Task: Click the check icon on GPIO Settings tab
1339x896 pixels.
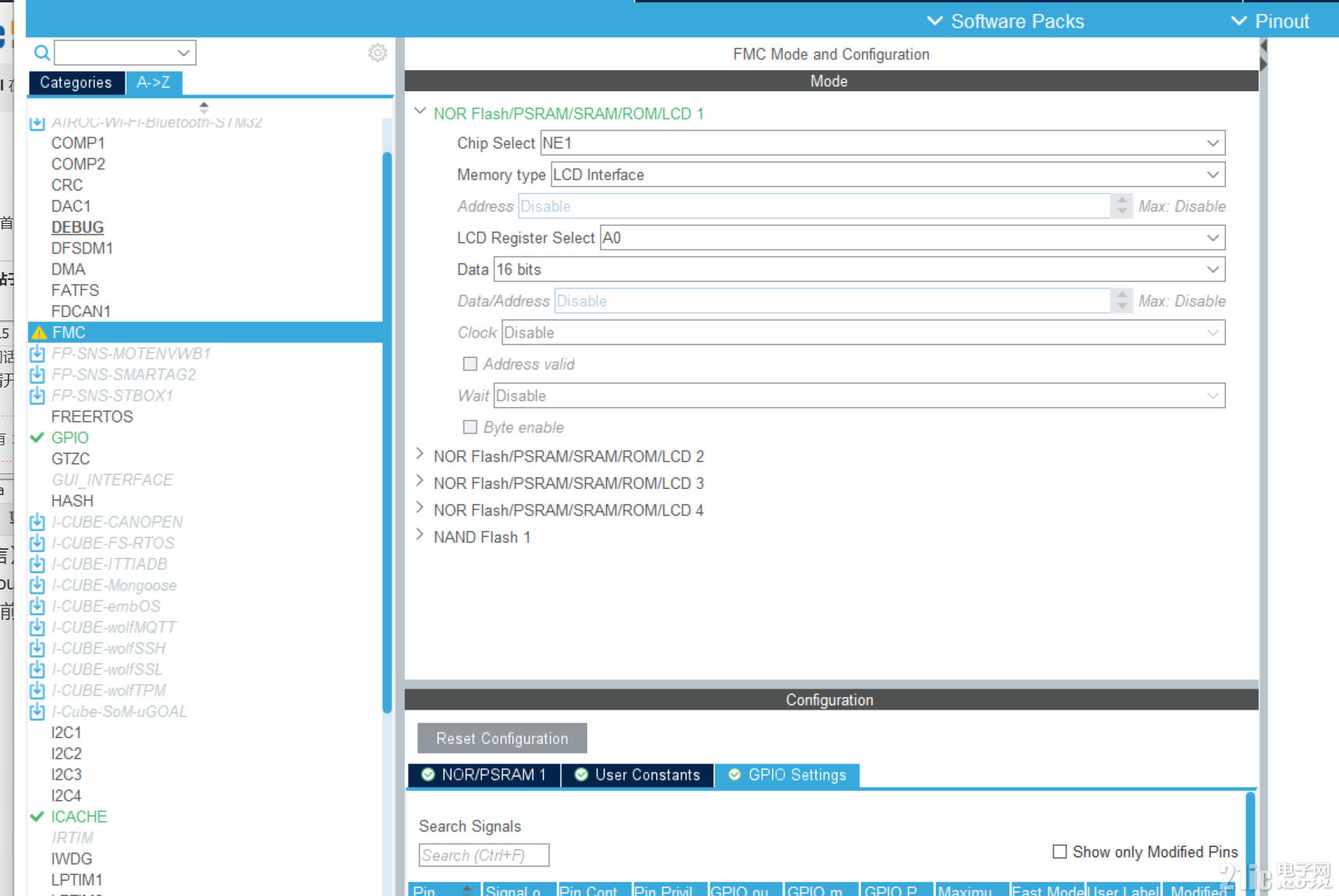Action: tap(735, 774)
